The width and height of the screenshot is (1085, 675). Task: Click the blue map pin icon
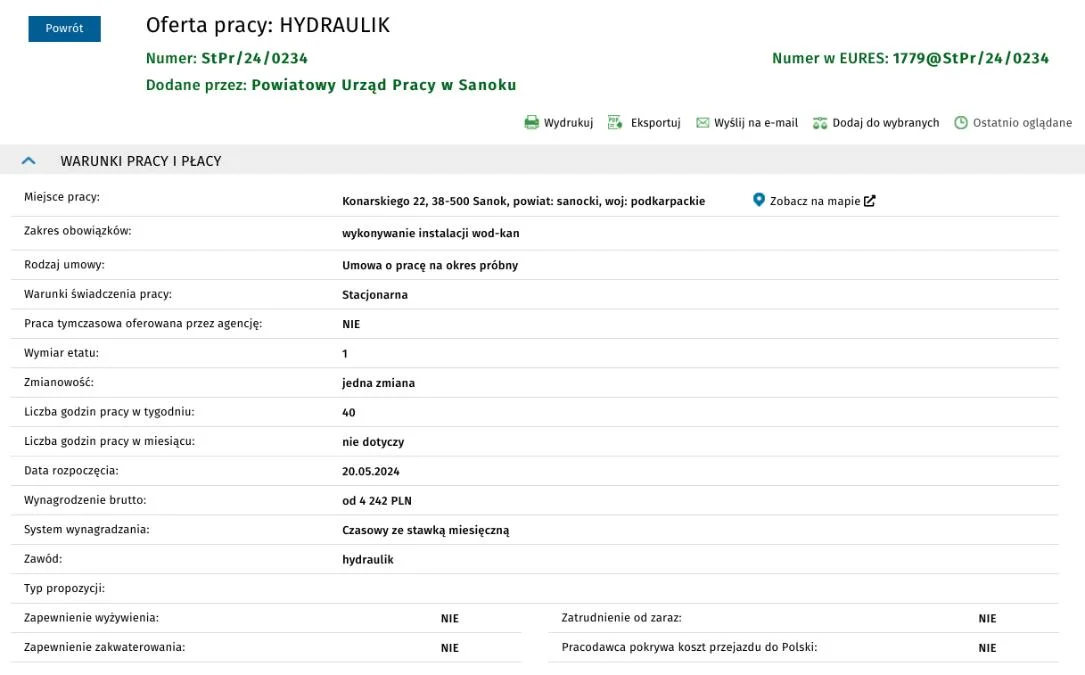(x=758, y=200)
